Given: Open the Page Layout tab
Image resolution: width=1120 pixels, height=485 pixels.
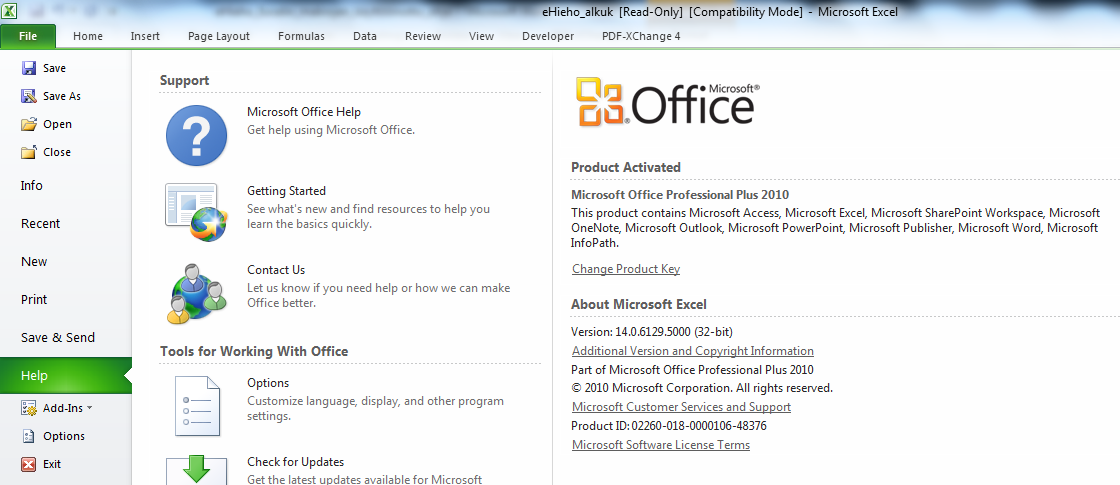Looking at the screenshot, I should click(219, 36).
